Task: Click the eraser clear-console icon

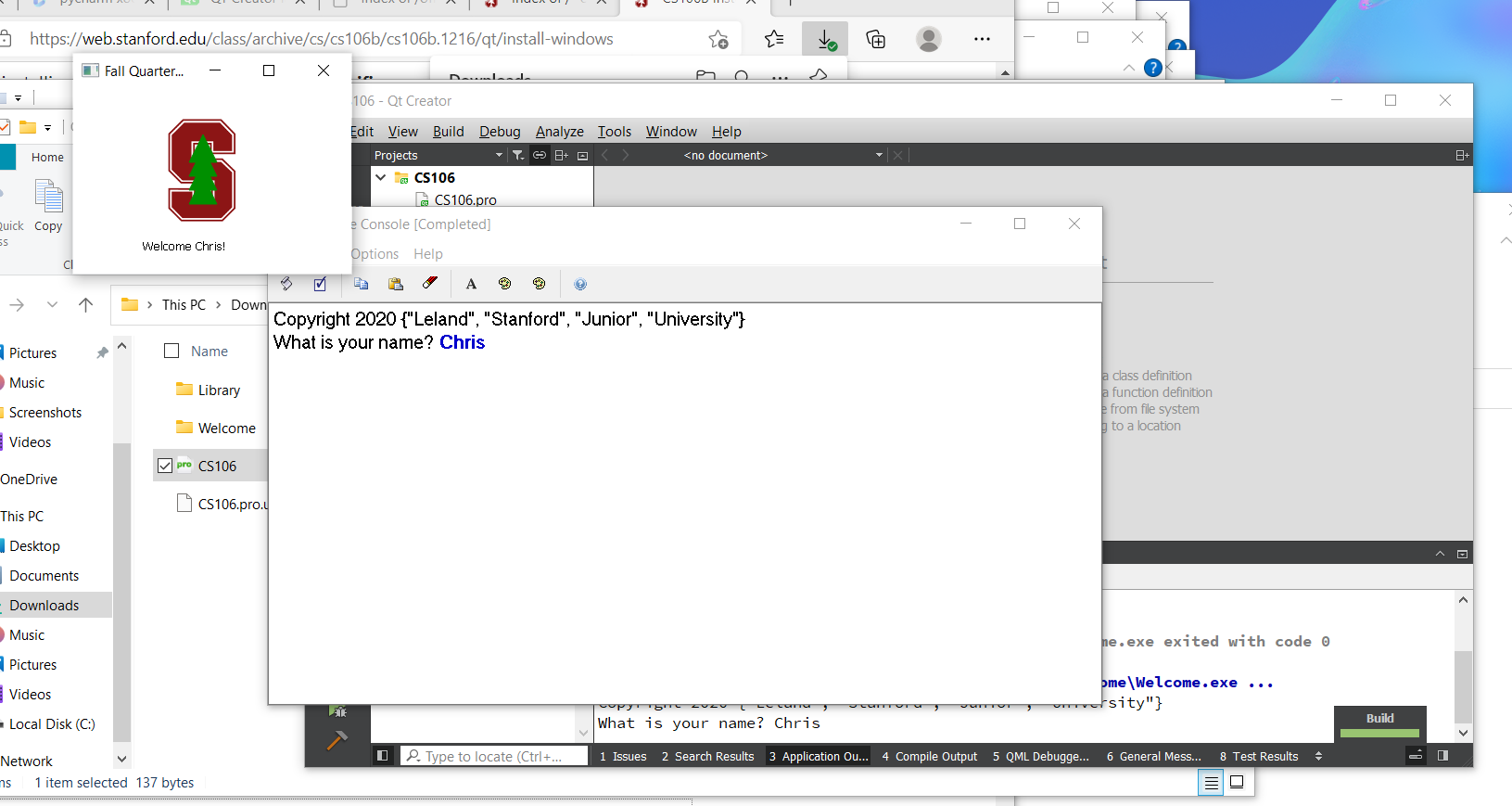Action: pyautogui.click(x=430, y=284)
